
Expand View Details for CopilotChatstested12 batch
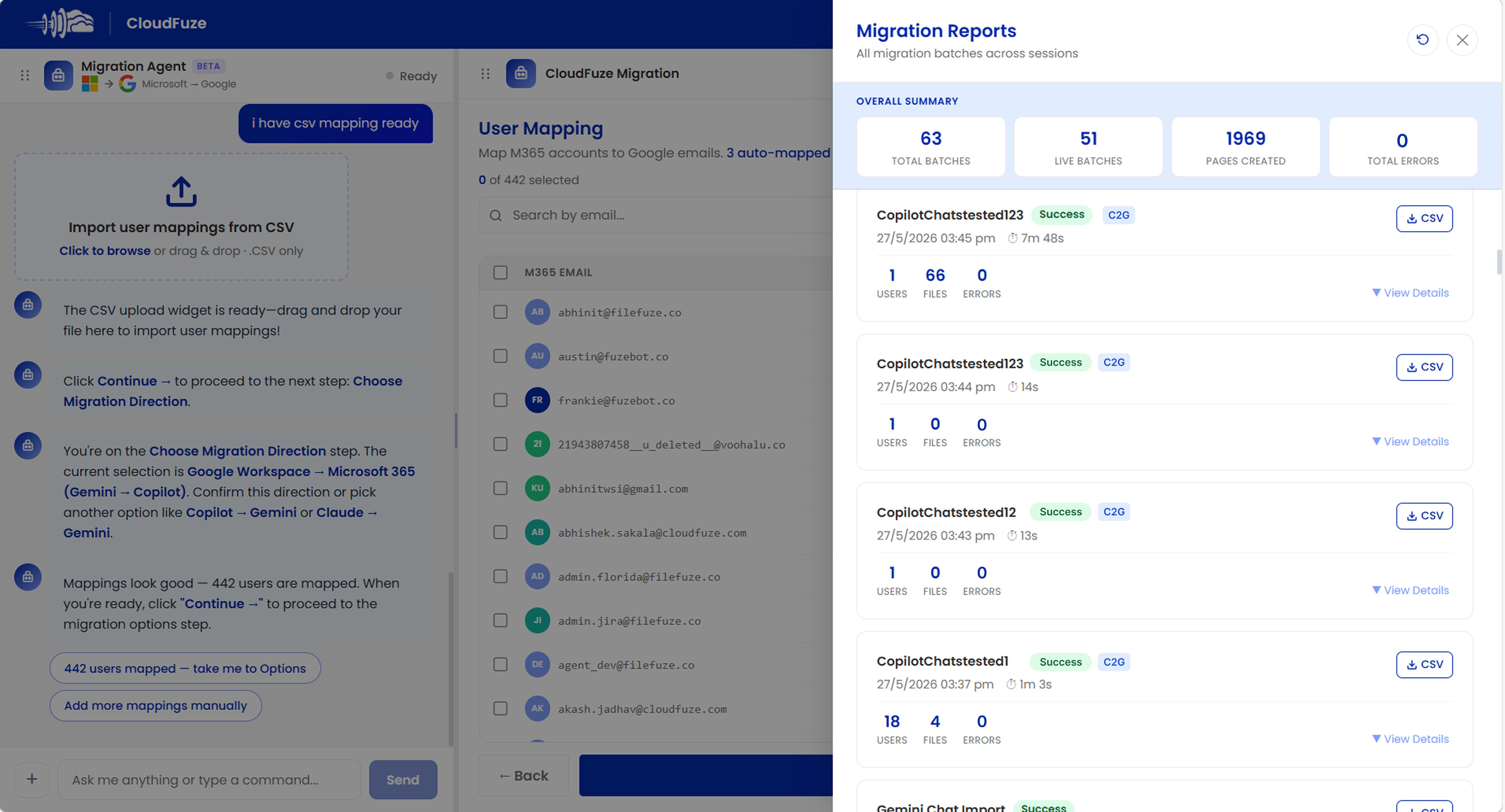(1410, 590)
